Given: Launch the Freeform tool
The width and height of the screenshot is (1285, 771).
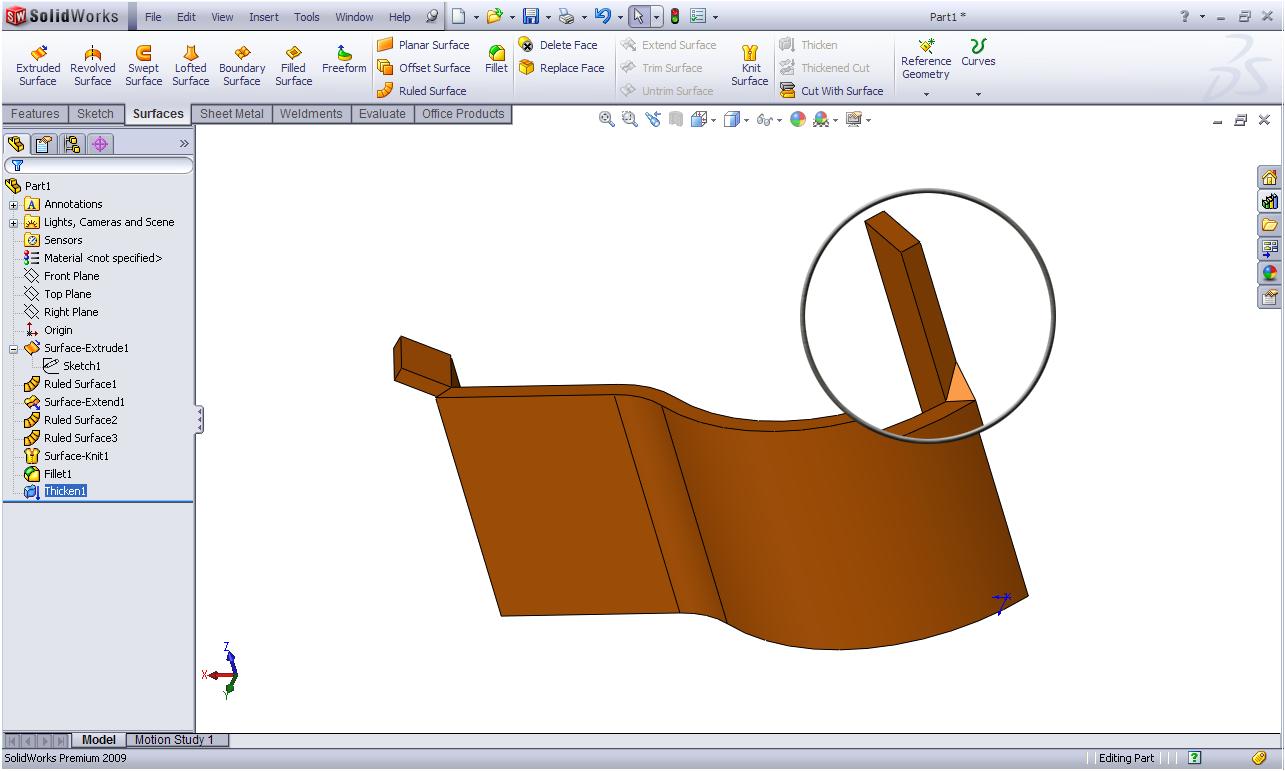Looking at the screenshot, I should coord(344,60).
